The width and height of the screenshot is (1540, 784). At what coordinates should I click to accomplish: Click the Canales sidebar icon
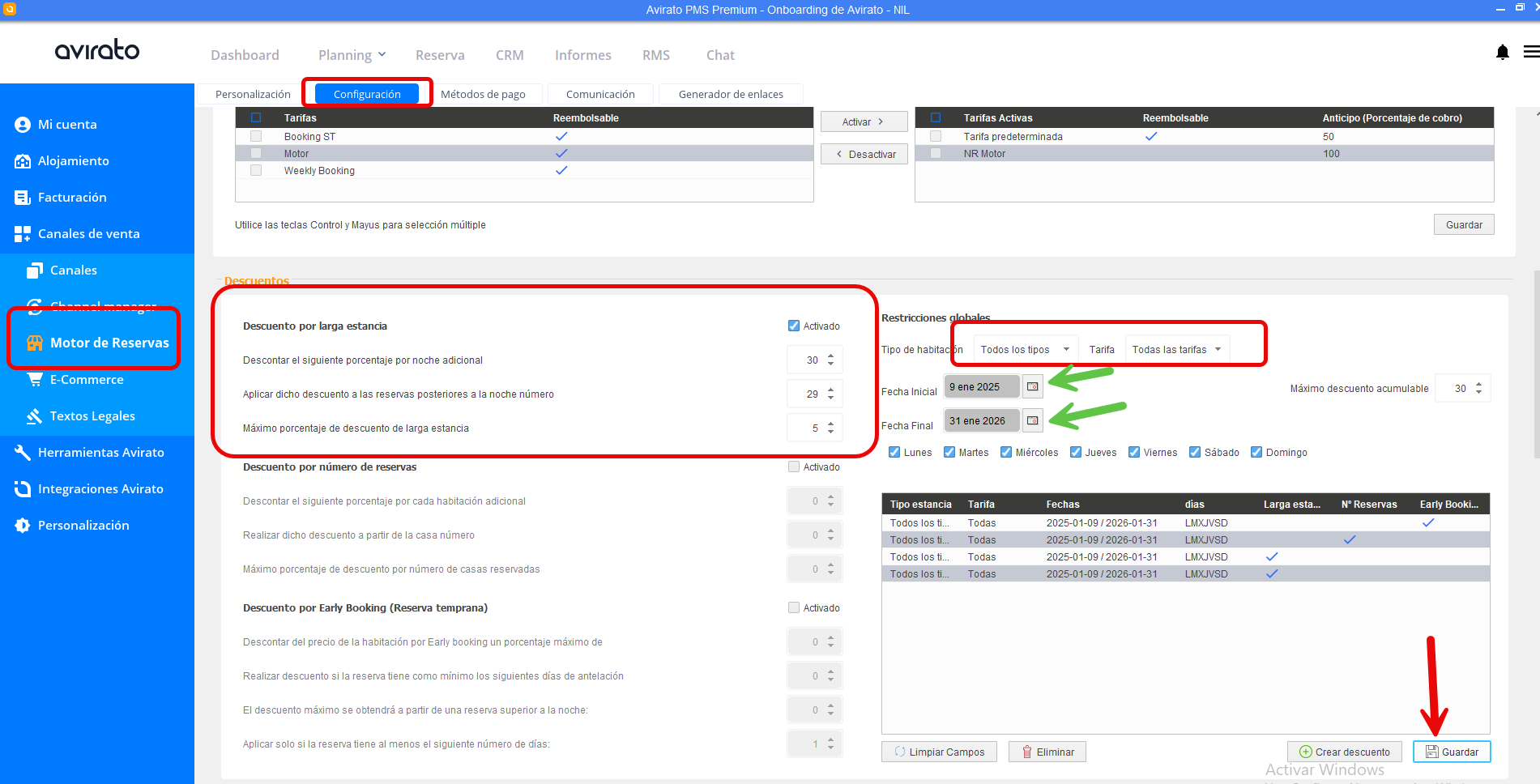tap(35, 271)
